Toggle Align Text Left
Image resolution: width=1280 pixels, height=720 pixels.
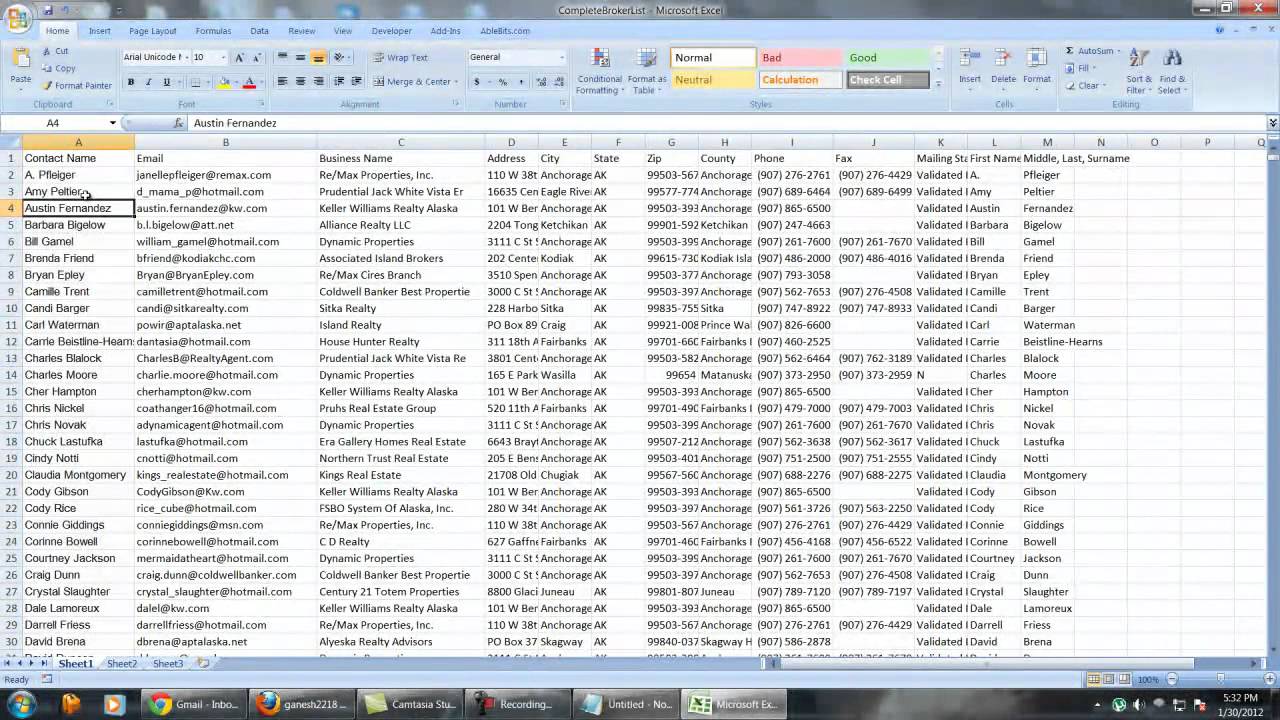pos(282,82)
